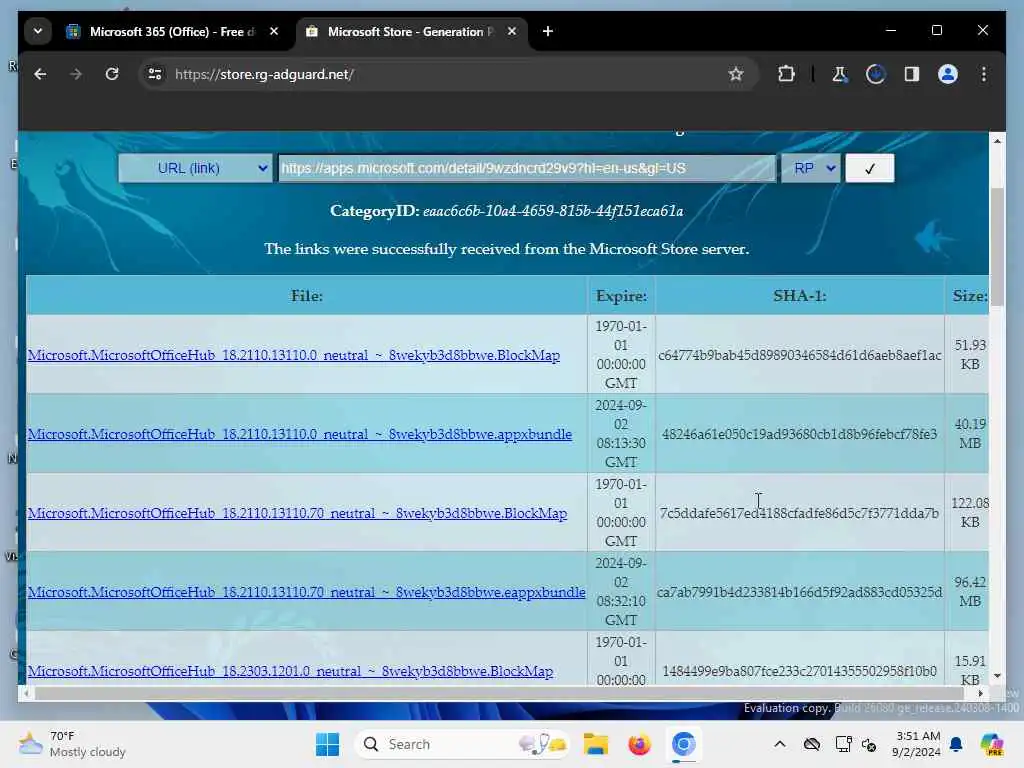Download 18.2110.13110.0 BlockMap file link
This screenshot has height=768, width=1024.
point(294,355)
